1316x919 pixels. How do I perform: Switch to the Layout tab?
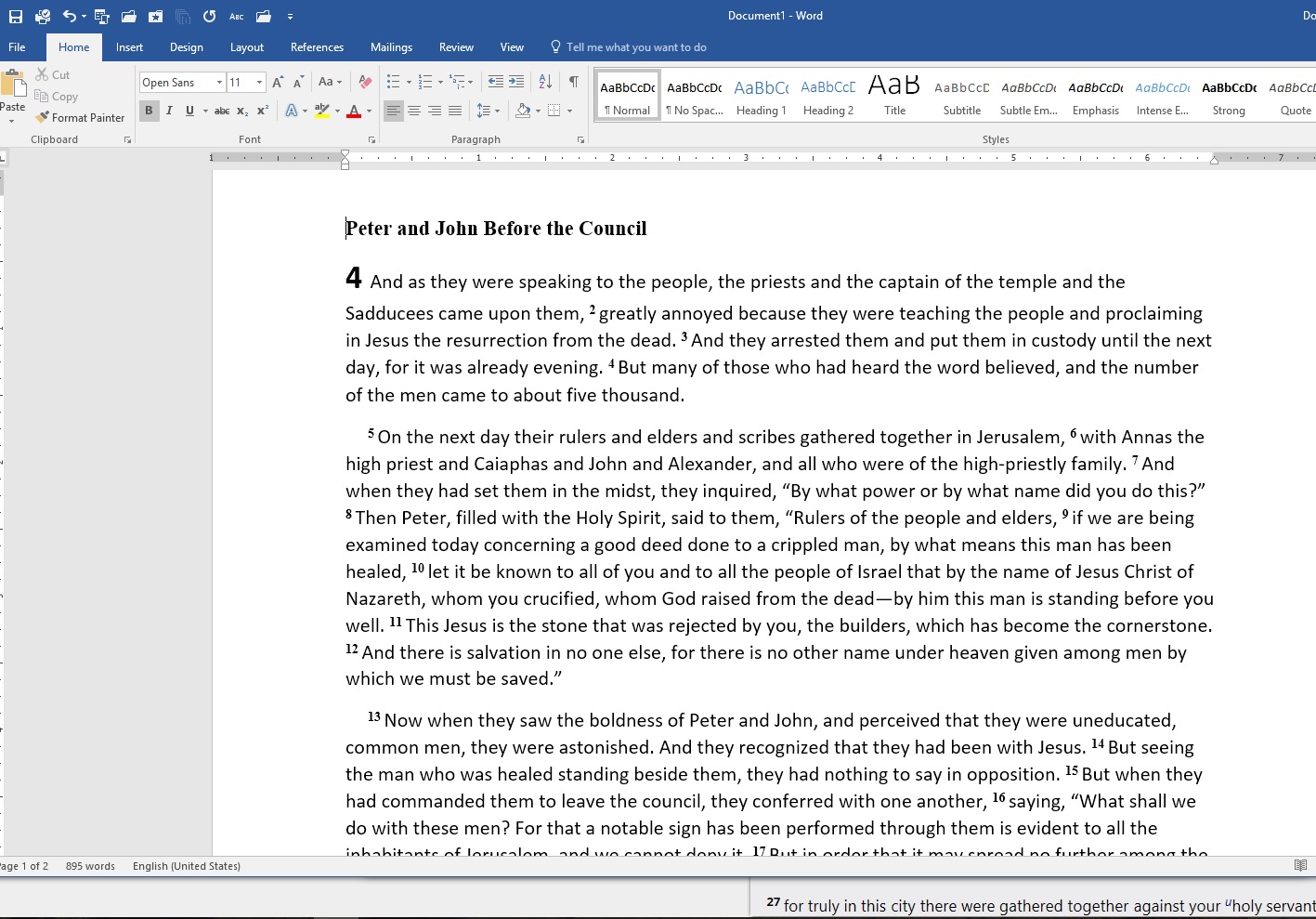[x=247, y=47]
